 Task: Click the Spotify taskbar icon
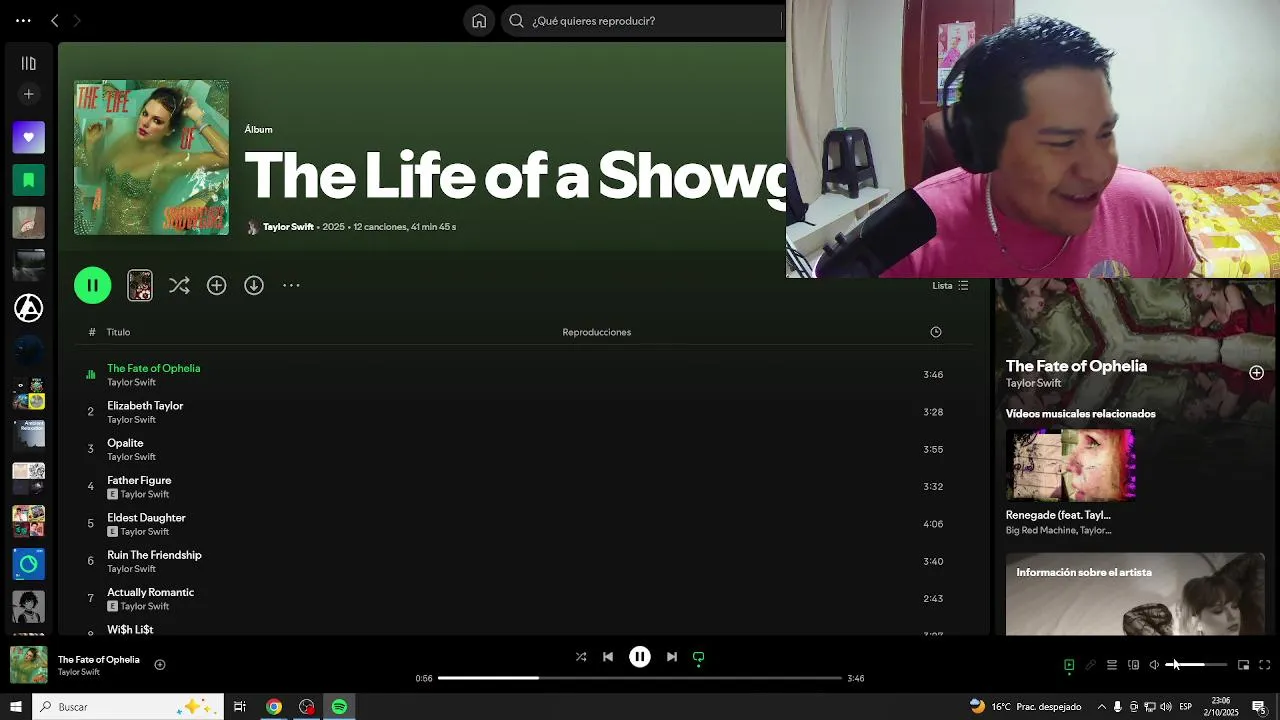point(340,707)
